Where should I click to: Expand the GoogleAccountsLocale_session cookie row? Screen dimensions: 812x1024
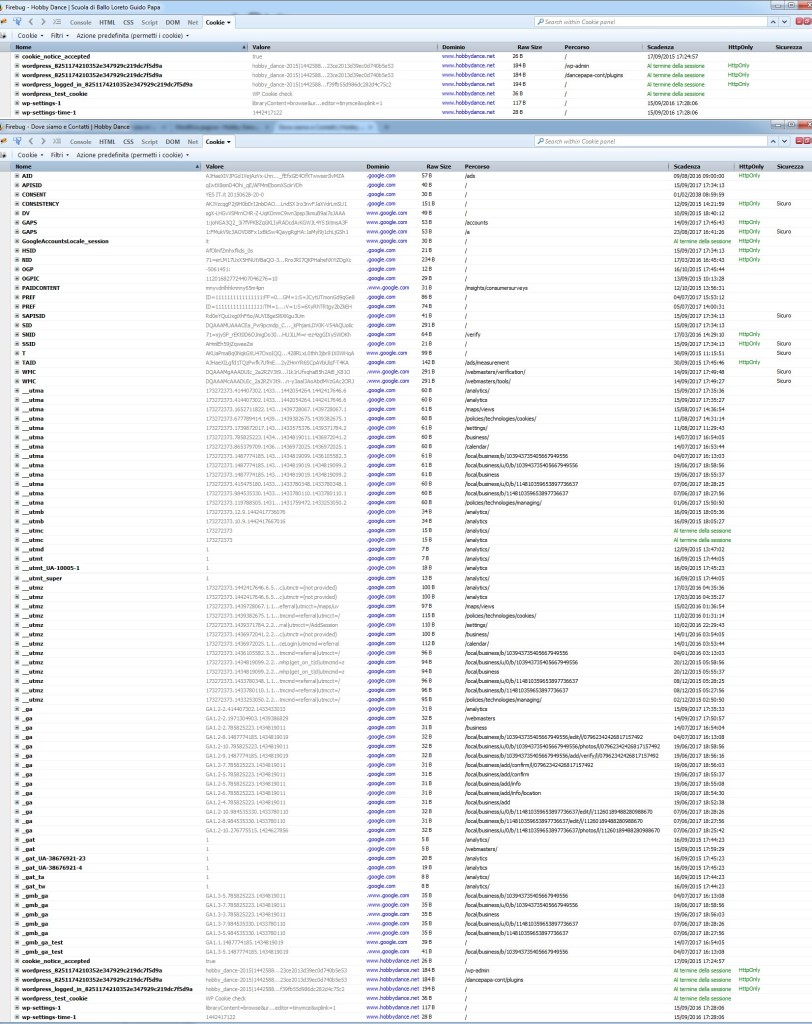[x=17, y=242]
